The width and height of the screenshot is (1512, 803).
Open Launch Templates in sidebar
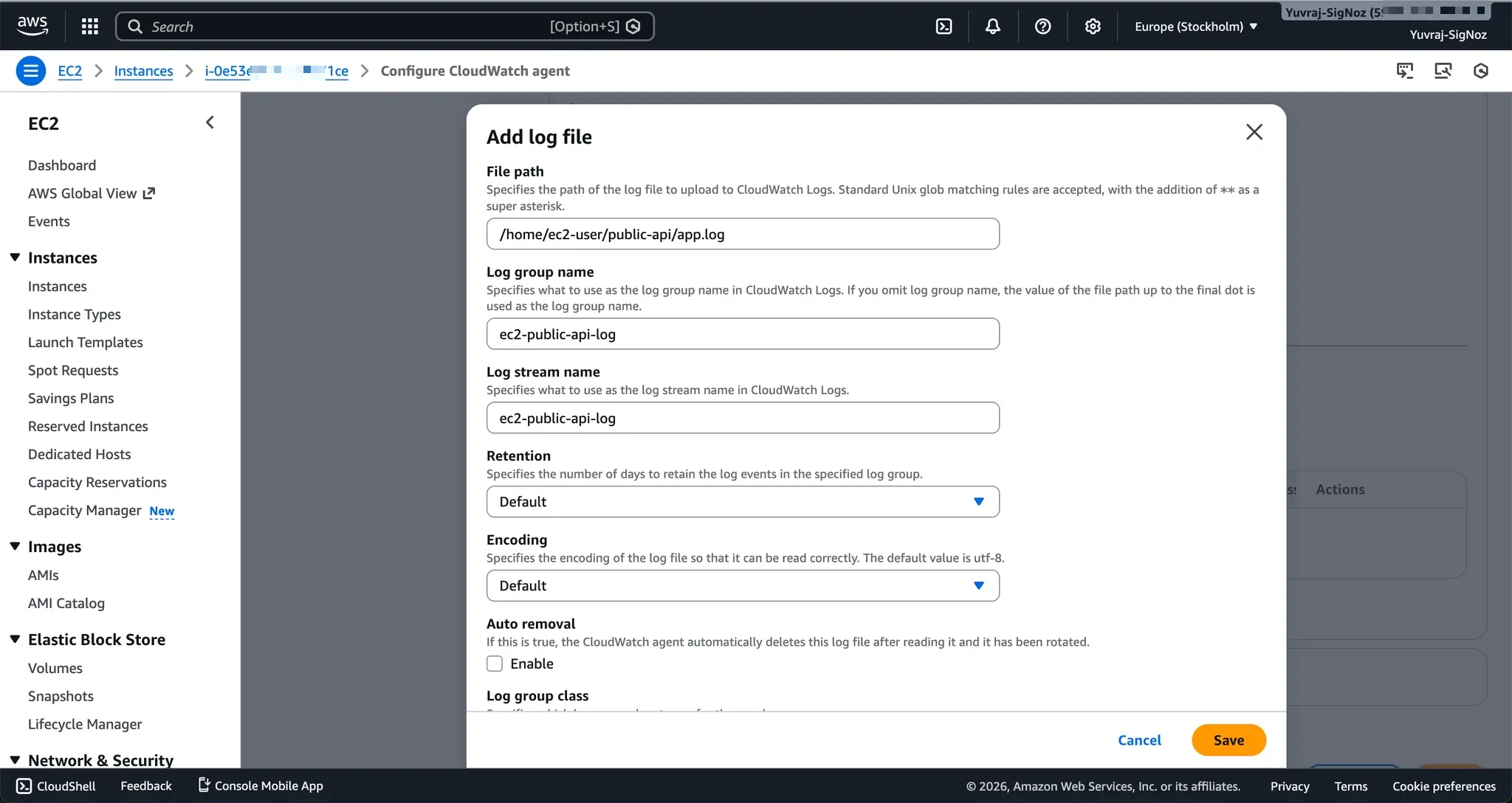(x=86, y=342)
